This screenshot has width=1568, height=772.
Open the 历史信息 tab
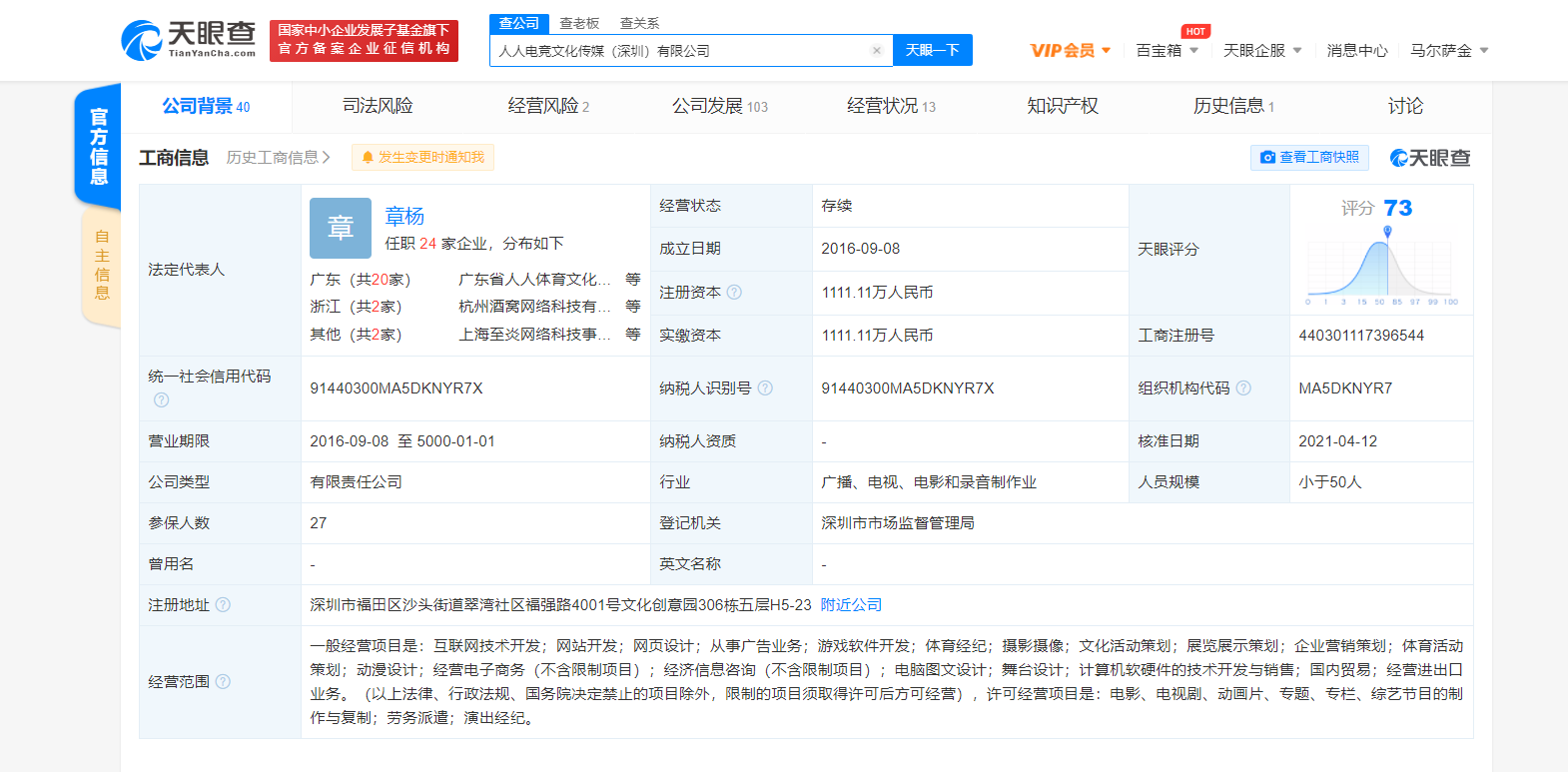(1233, 106)
